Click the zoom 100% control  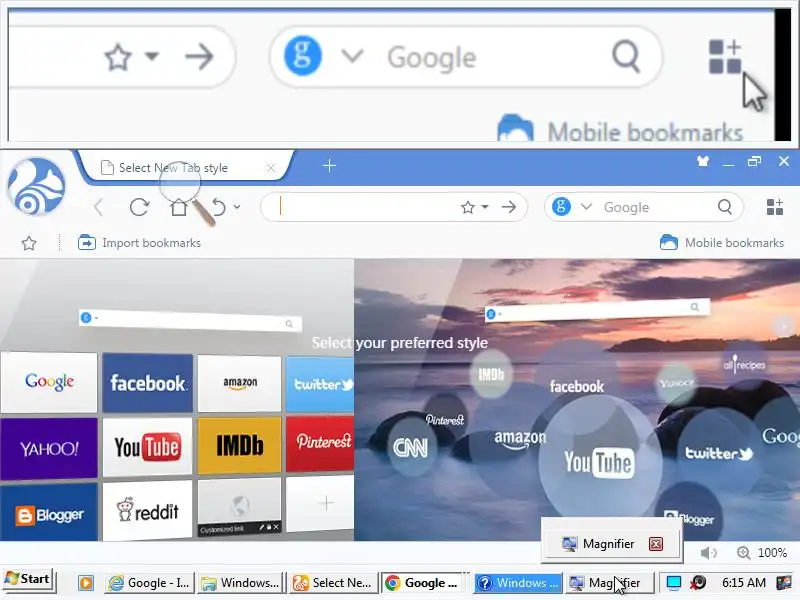click(762, 553)
